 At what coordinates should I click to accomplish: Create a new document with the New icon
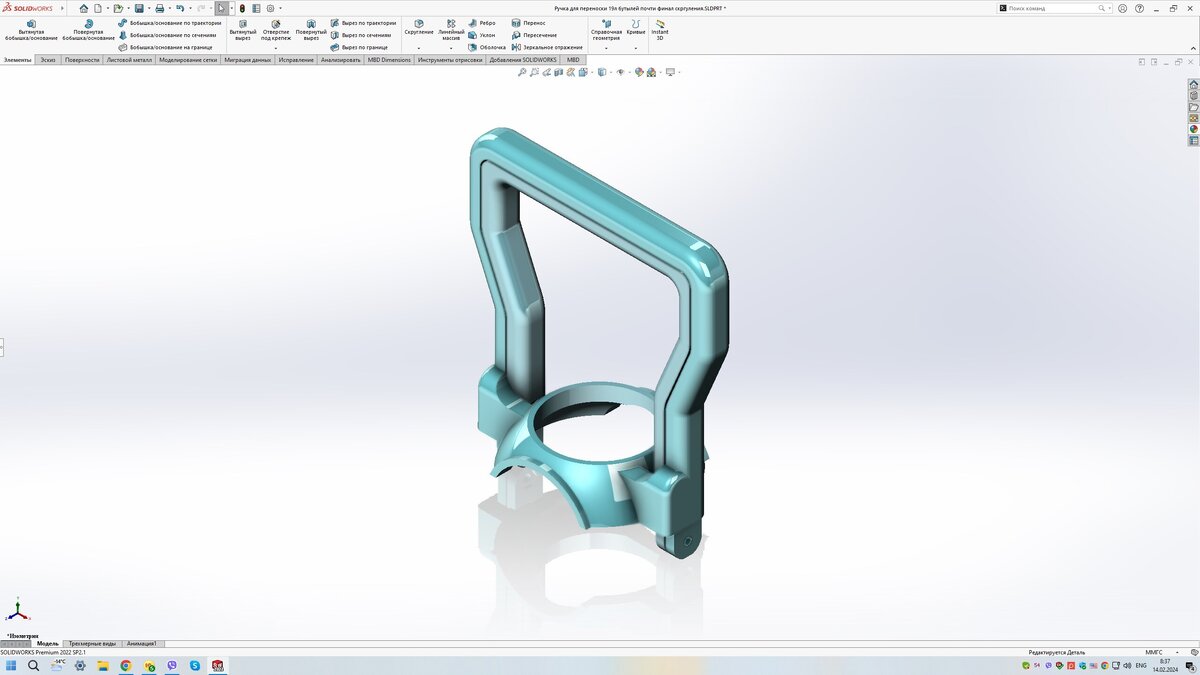click(x=98, y=8)
